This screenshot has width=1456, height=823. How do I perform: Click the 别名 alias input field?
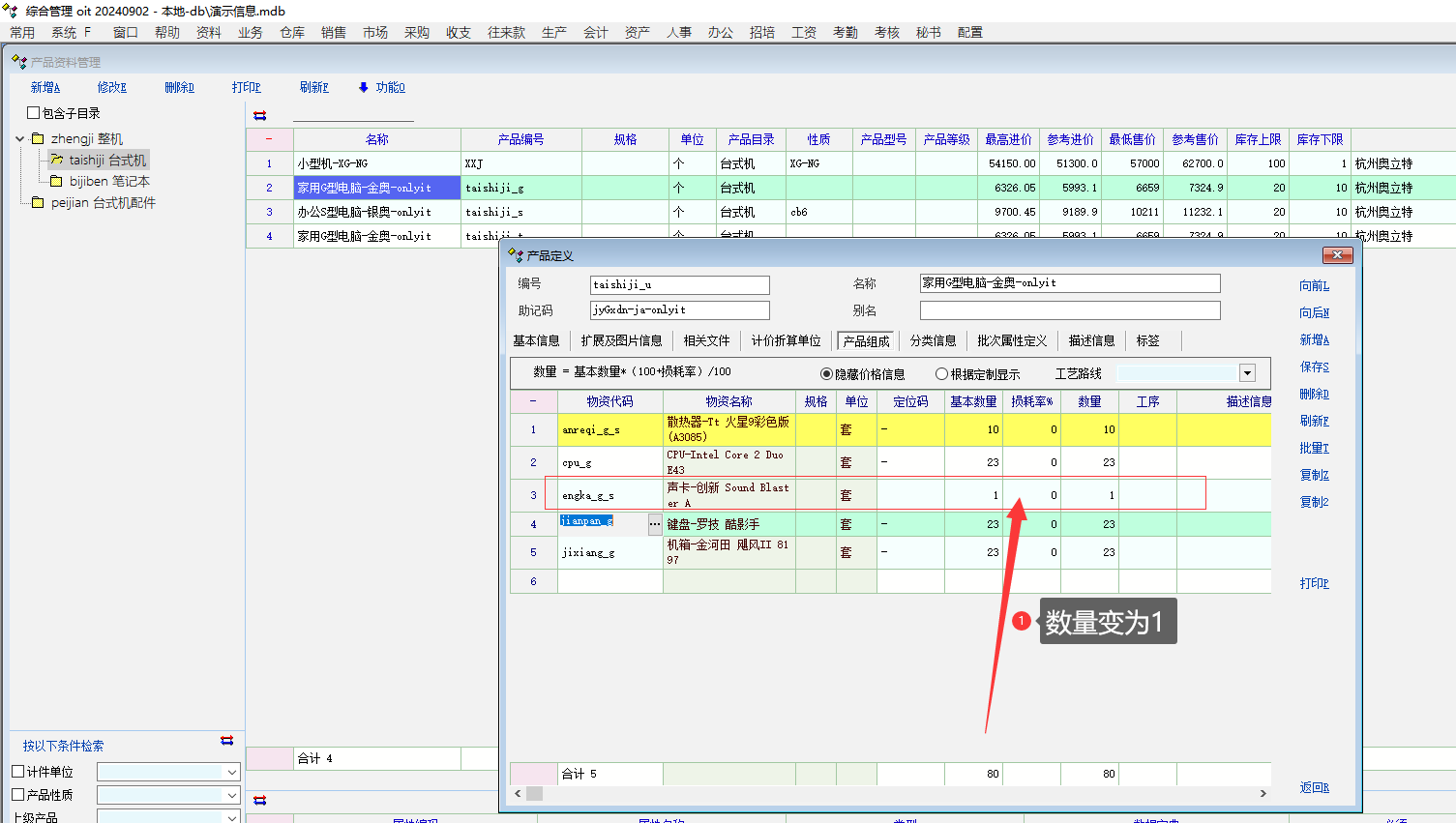1069,310
